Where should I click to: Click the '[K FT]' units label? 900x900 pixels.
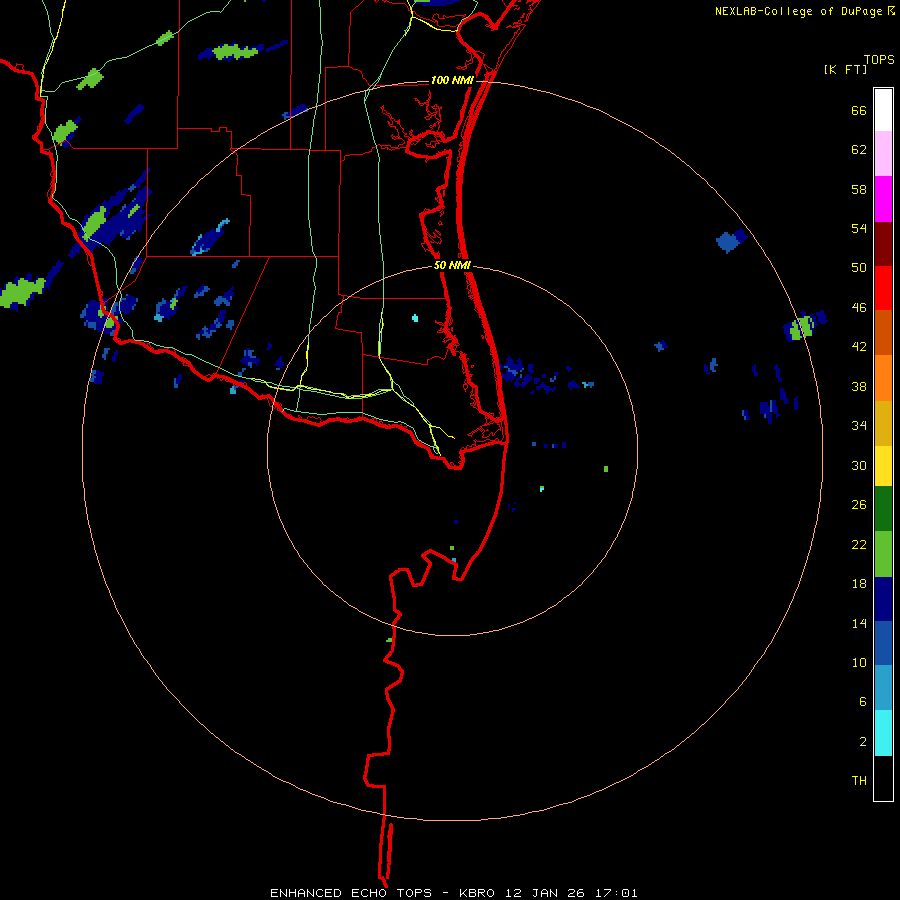coord(845,69)
